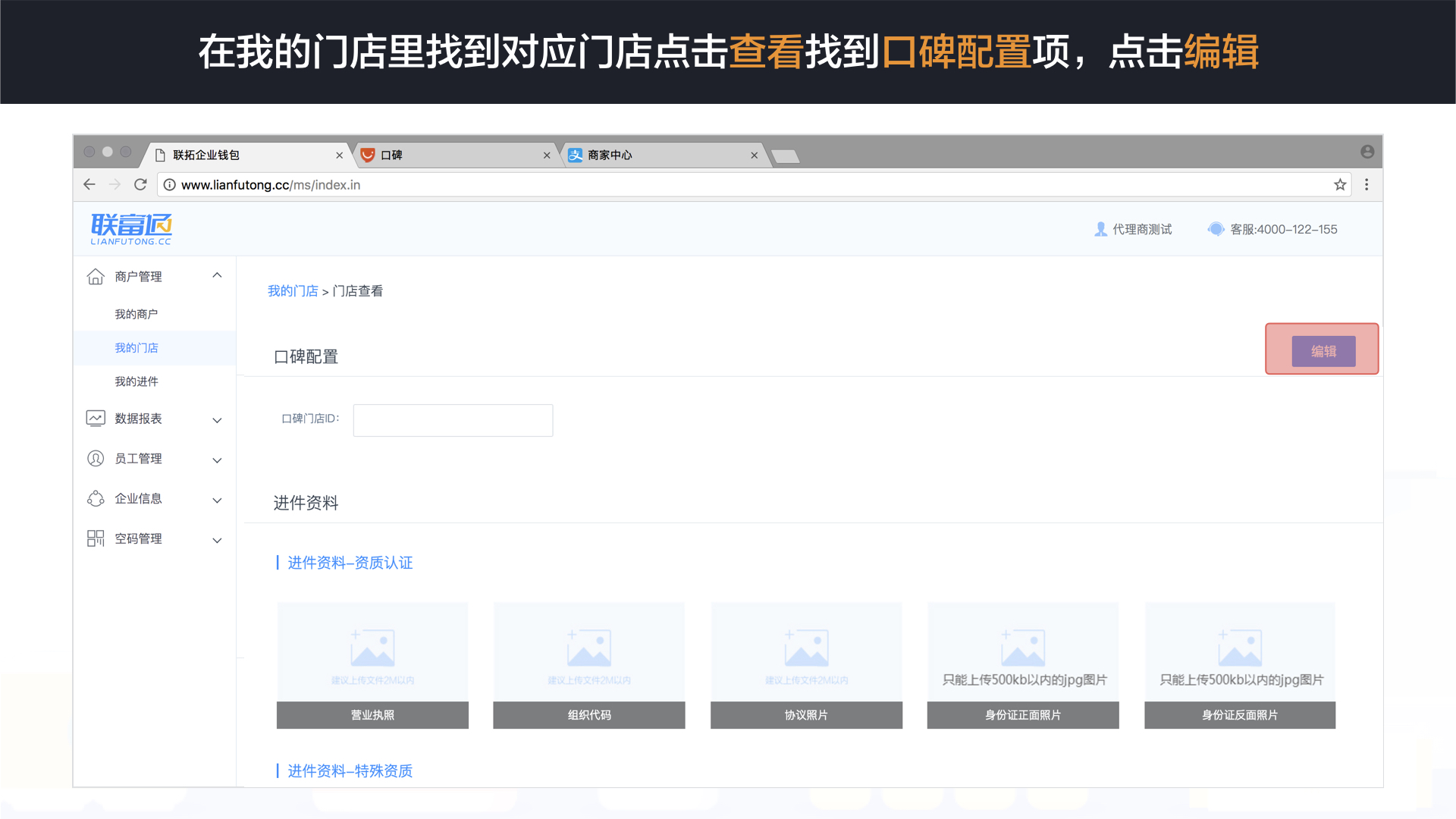Click the 口碑门店ID input field
Viewport: 1456px width, 819px height.
coord(453,420)
